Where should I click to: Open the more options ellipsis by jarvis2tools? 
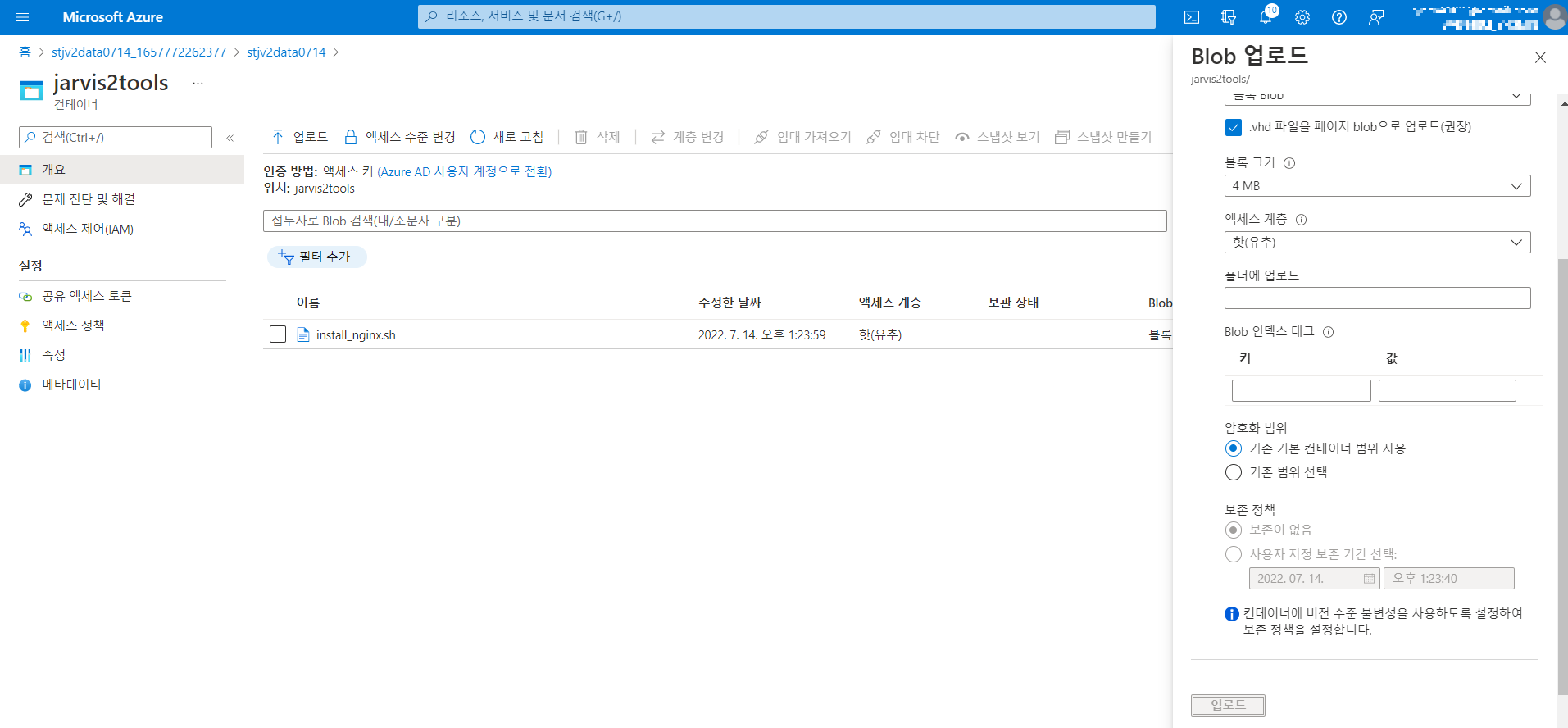(198, 83)
